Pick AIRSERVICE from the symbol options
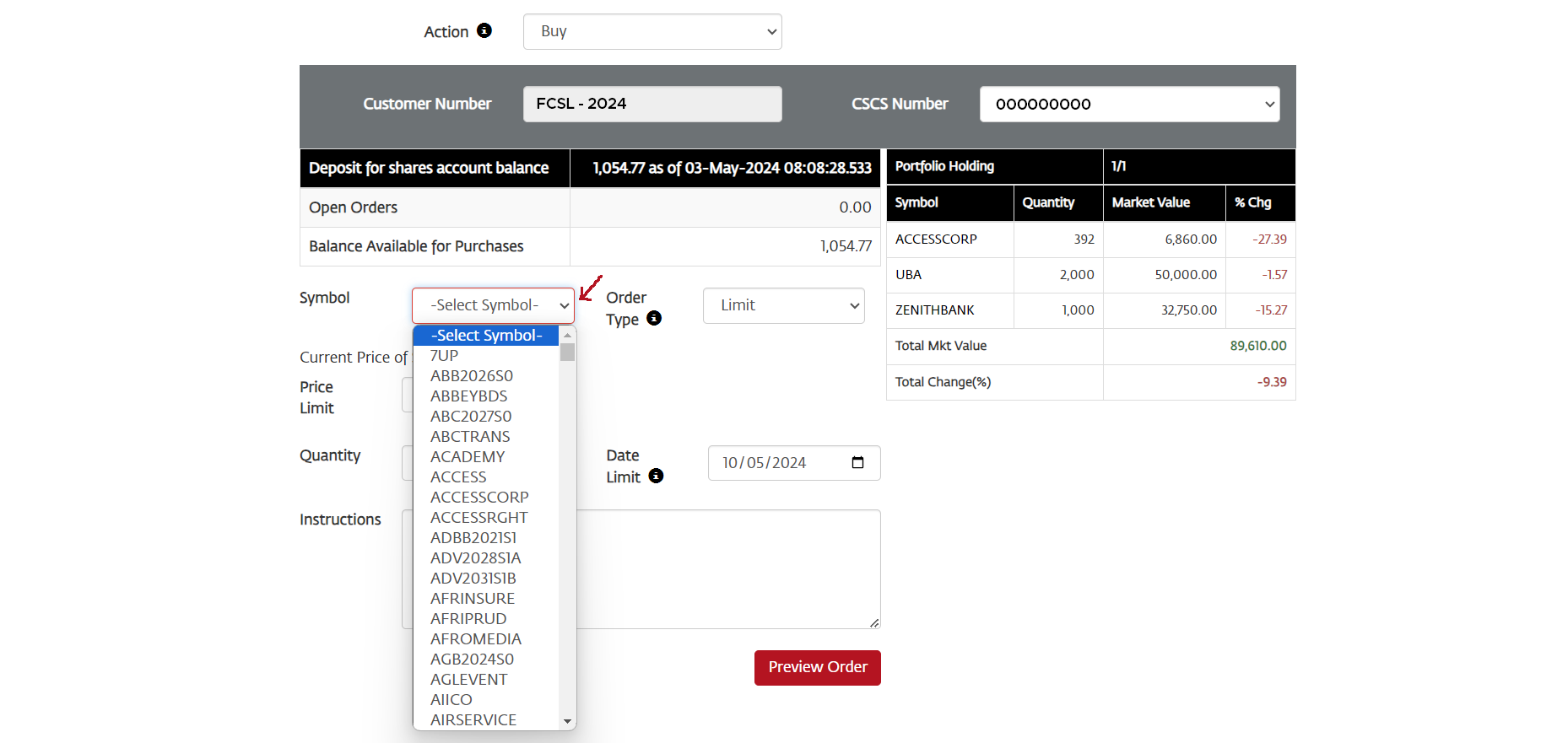Image resolution: width=1568 pixels, height=743 pixels. (473, 720)
